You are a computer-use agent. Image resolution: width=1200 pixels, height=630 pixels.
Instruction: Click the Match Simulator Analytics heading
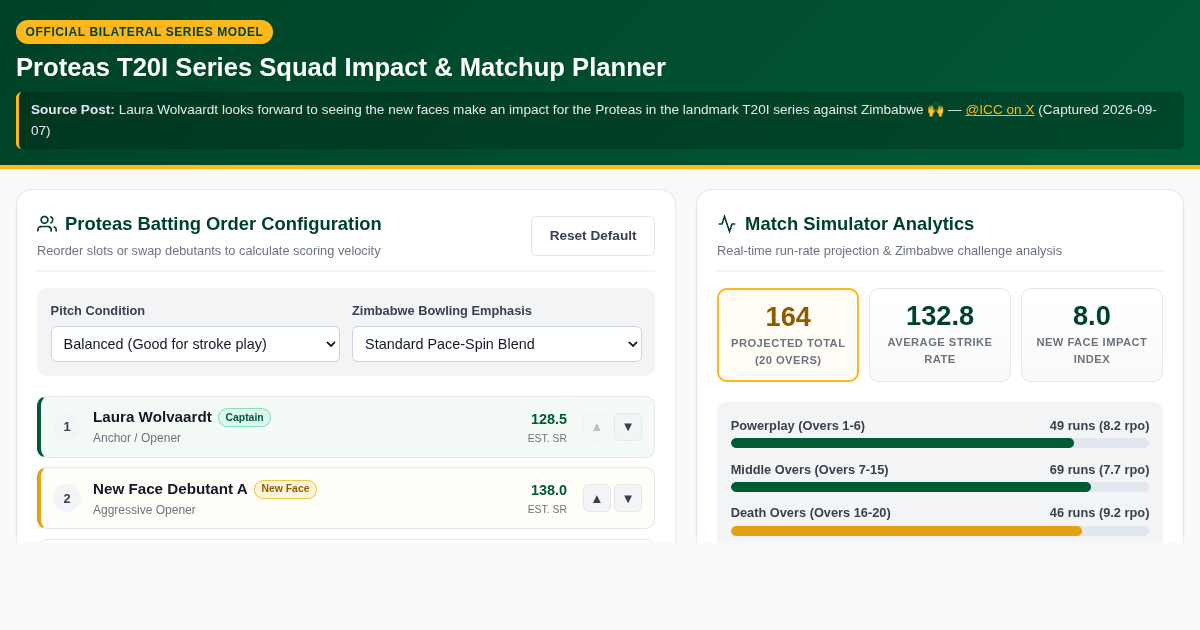[x=859, y=224]
